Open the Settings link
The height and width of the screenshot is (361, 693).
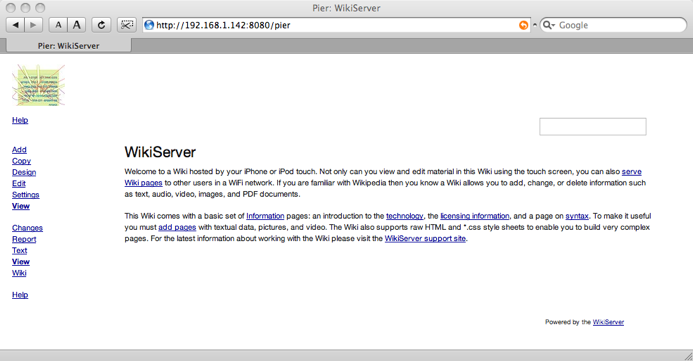26,195
